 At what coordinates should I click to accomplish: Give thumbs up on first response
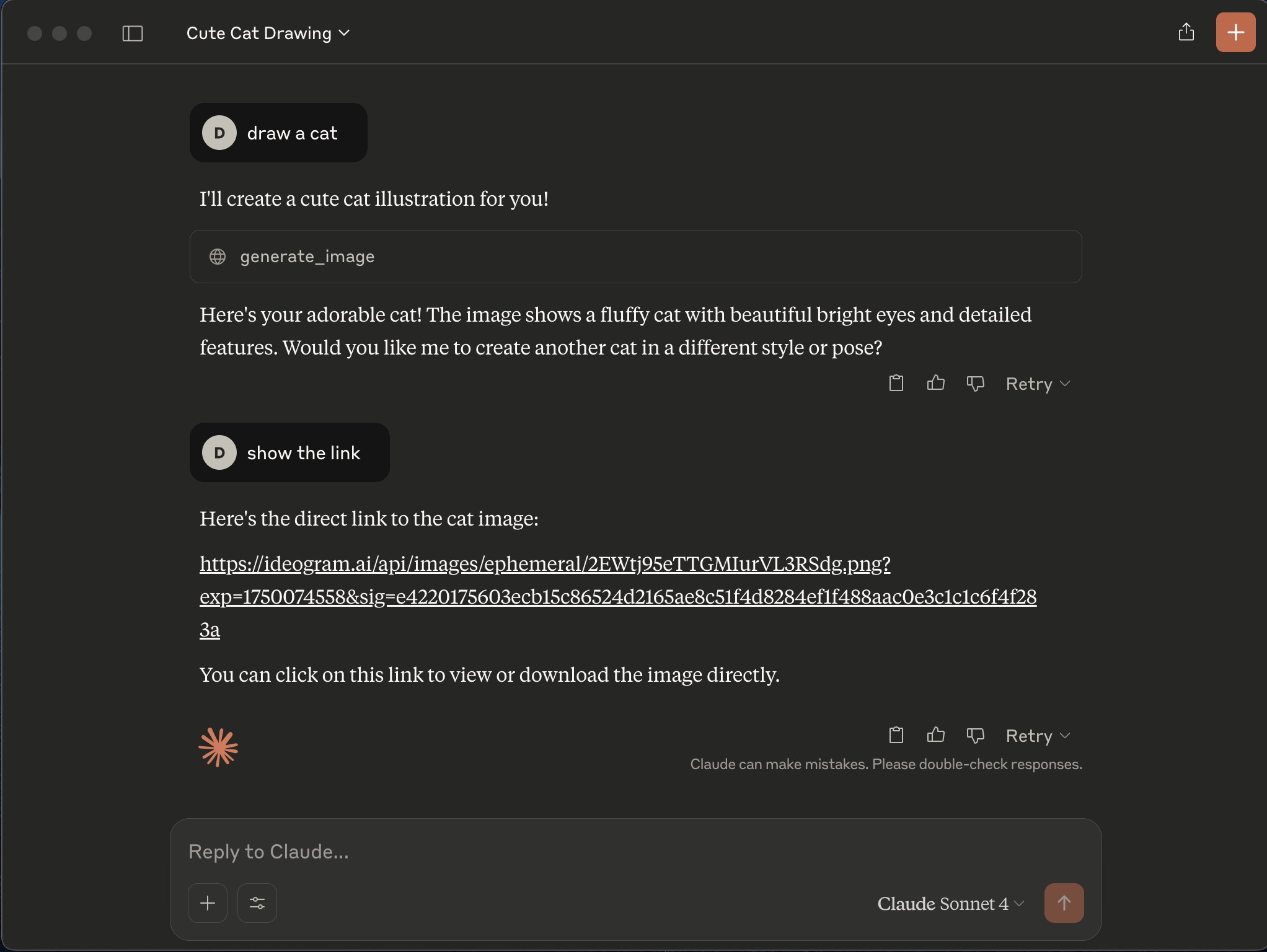(x=935, y=384)
